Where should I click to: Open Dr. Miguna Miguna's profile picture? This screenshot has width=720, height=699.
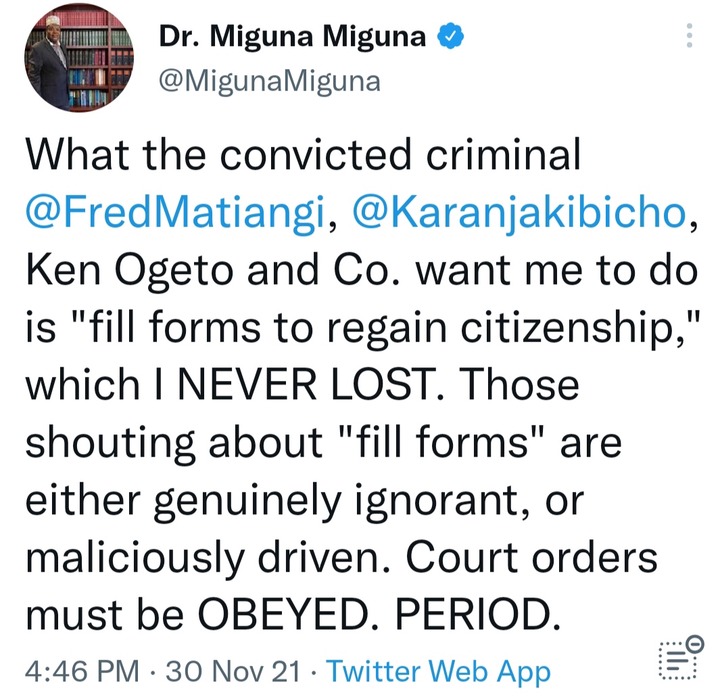pyautogui.click(x=79, y=58)
